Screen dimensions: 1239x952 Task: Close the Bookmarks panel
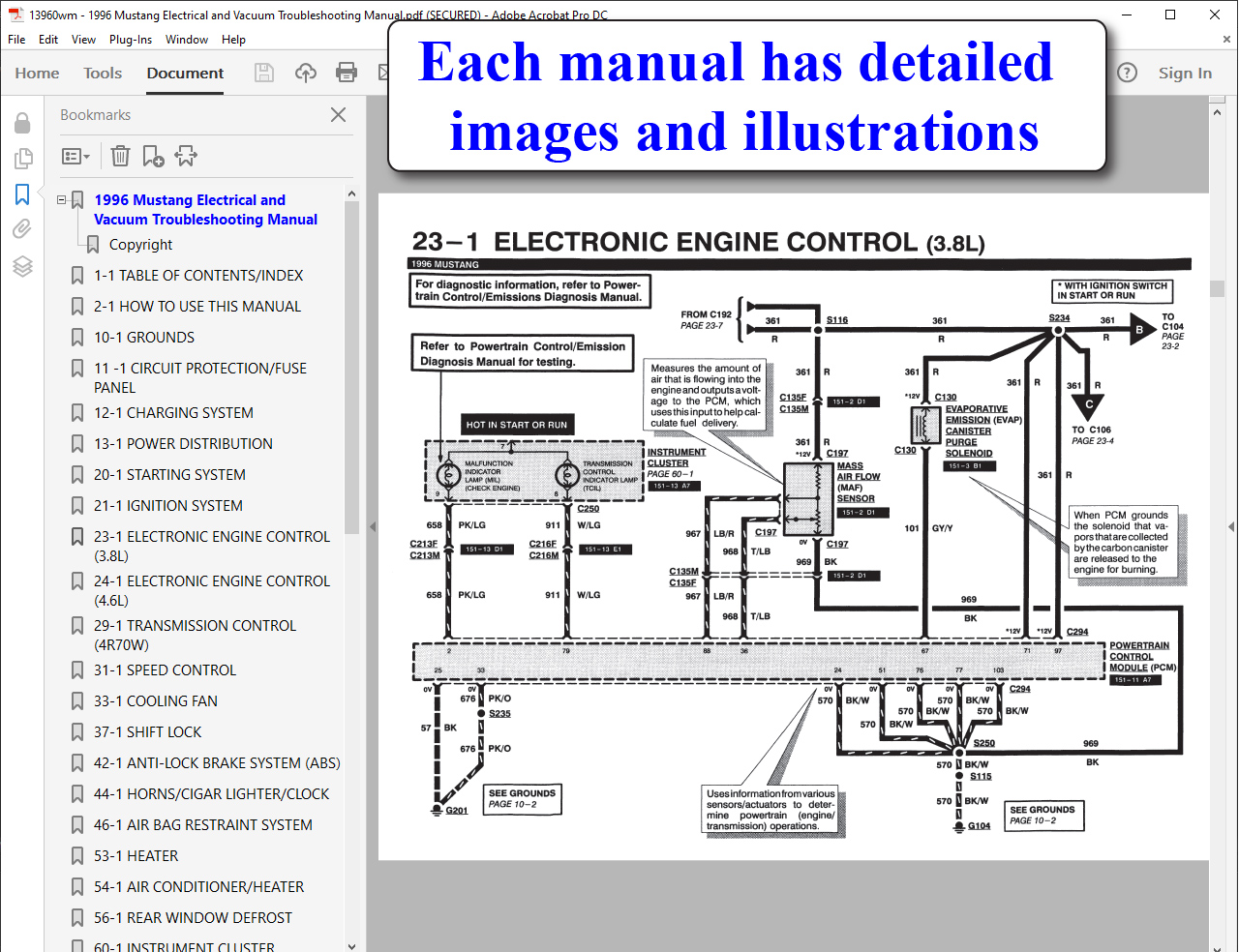click(x=338, y=114)
